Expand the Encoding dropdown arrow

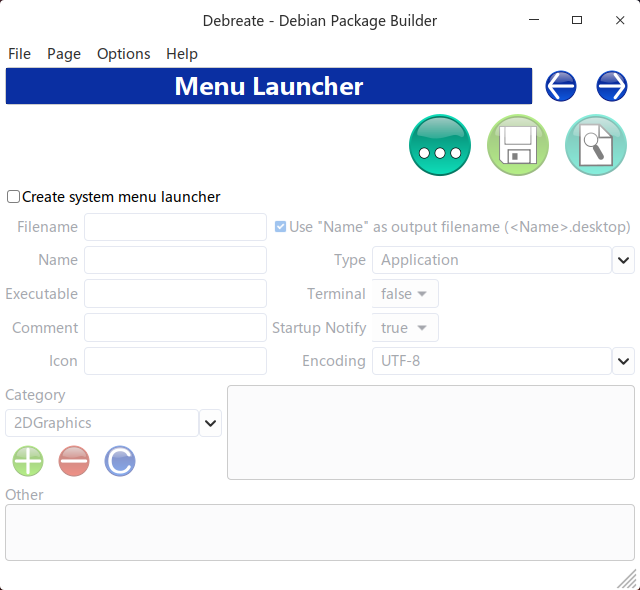pyautogui.click(x=623, y=361)
